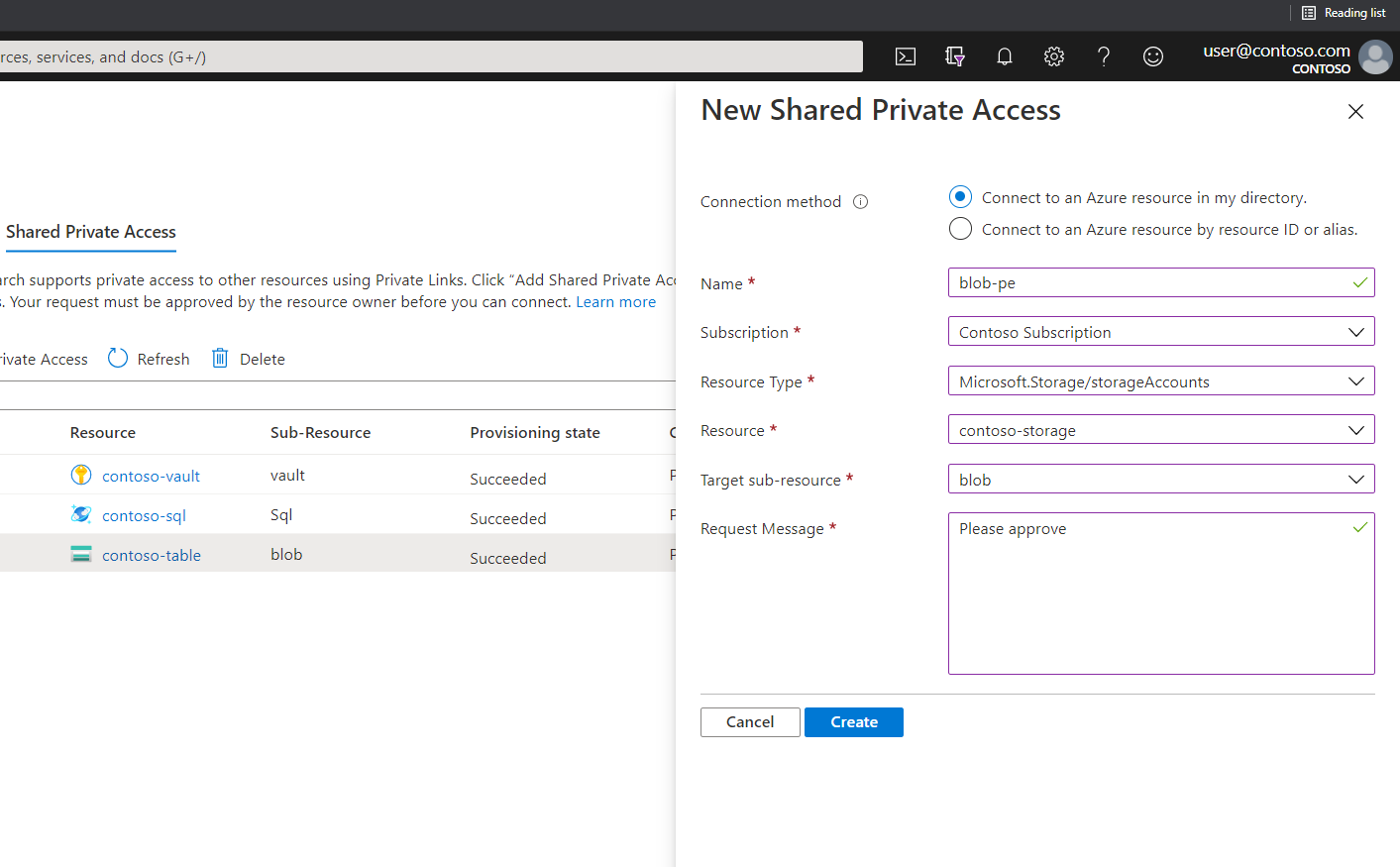
Task: Click the Connection method info icon
Action: tap(860, 202)
